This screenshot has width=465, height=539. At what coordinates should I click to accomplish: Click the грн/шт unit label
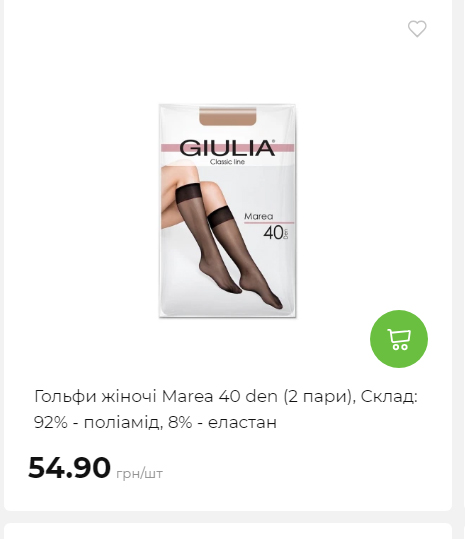[140, 474]
